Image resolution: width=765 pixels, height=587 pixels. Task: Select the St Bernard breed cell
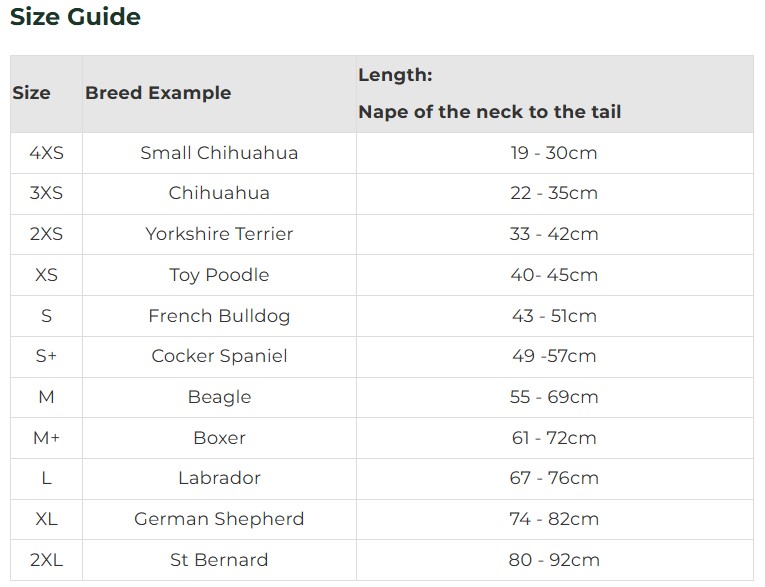[x=219, y=560]
